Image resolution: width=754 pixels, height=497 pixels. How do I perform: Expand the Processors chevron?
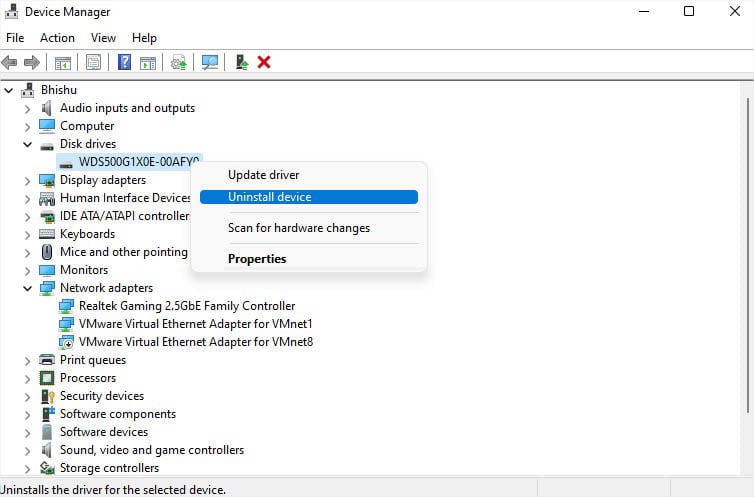coord(27,379)
